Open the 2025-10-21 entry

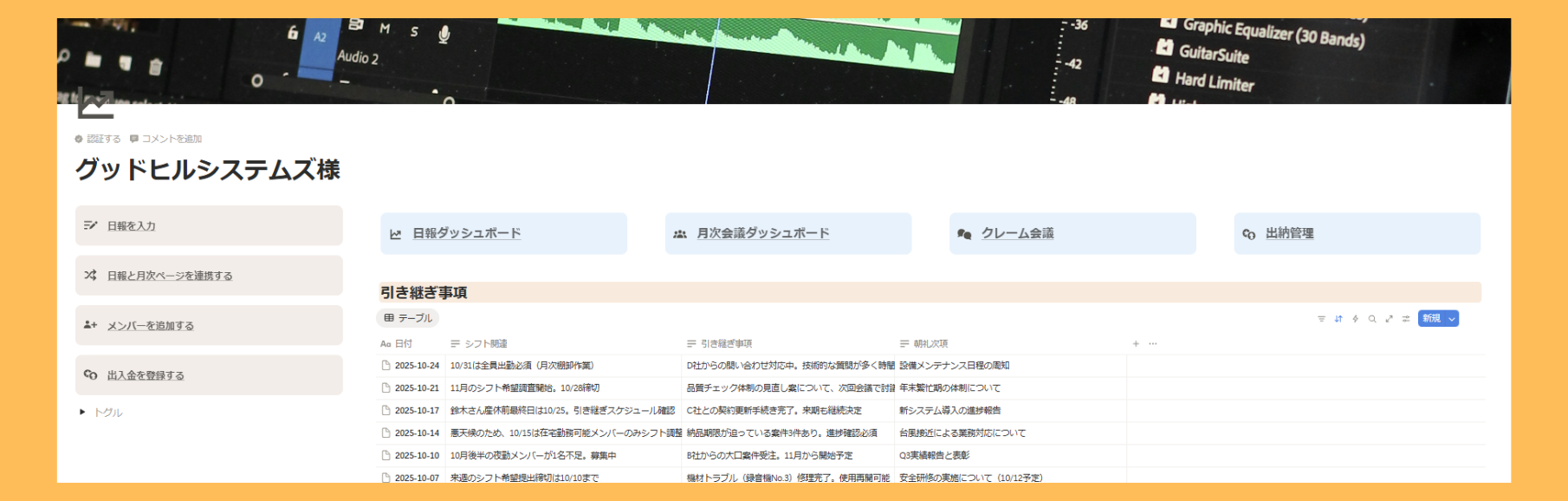pos(417,388)
